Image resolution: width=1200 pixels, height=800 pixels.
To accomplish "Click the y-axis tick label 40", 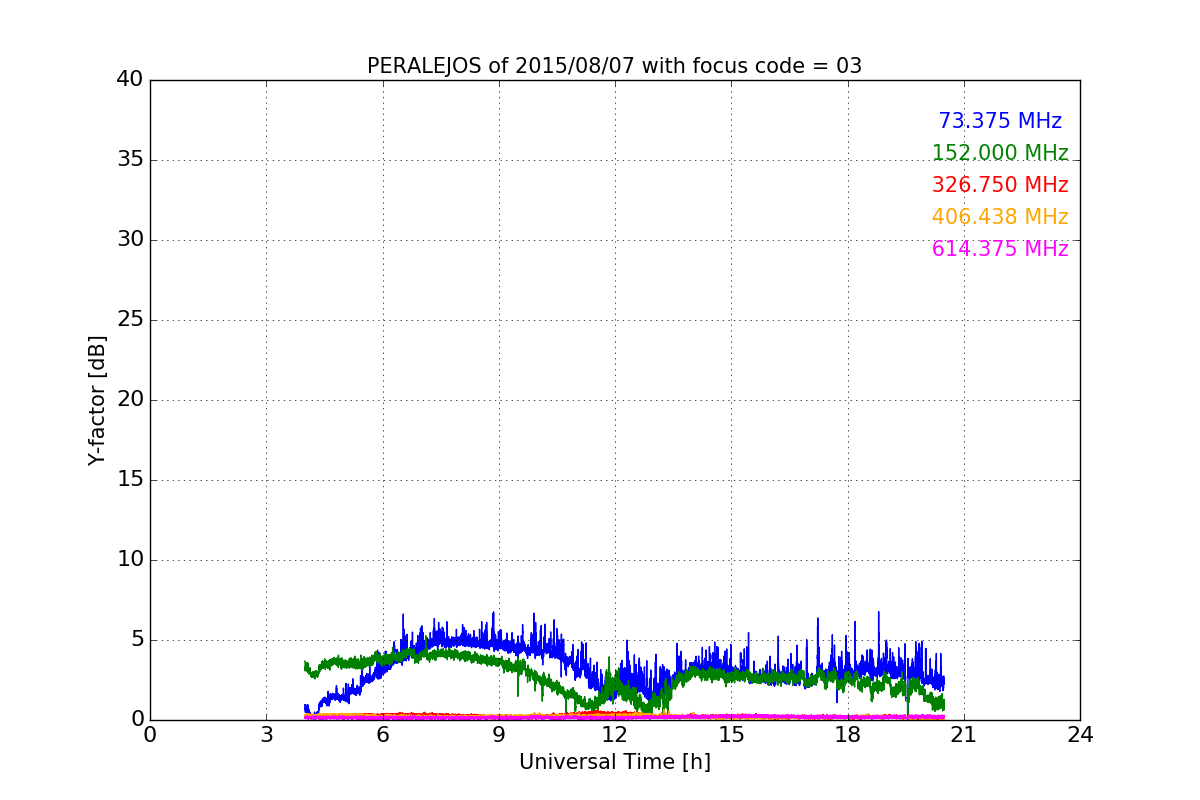I will click(x=130, y=80).
